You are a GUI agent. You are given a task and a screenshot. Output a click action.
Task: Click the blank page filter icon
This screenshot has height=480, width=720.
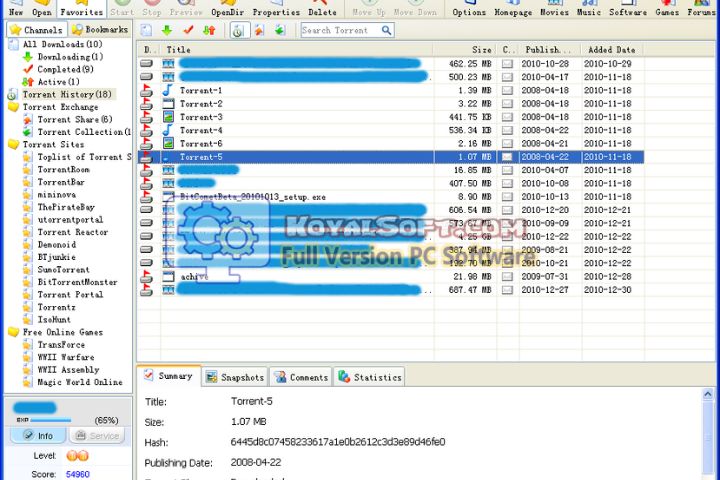[146, 30]
